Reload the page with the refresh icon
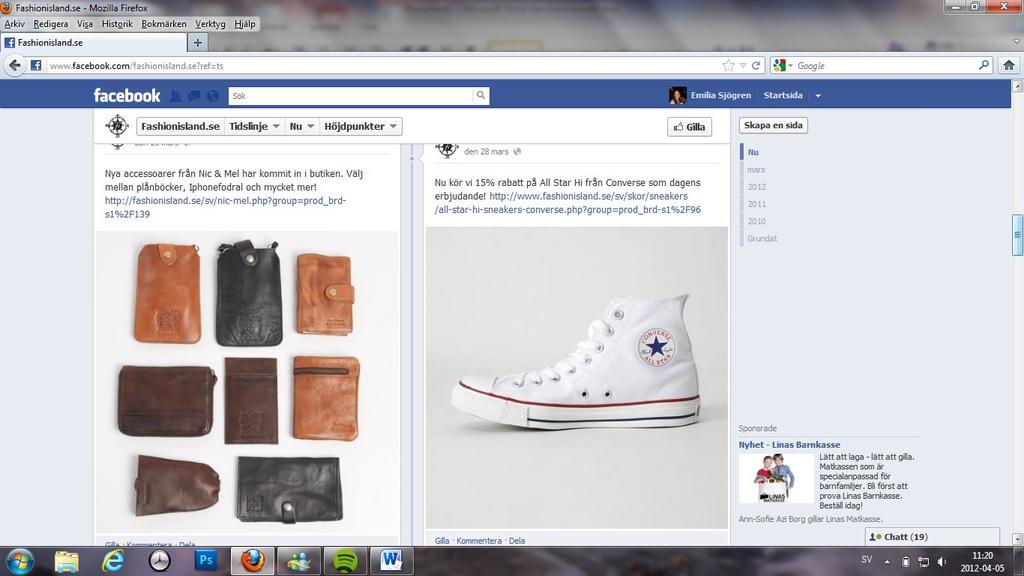 (x=756, y=65)
